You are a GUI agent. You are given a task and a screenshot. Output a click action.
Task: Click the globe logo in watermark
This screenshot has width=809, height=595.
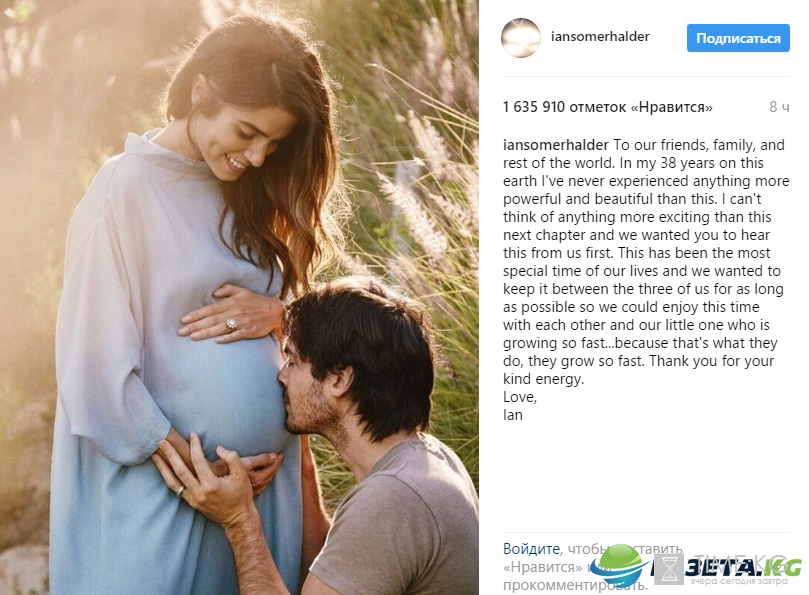[618, 566]
